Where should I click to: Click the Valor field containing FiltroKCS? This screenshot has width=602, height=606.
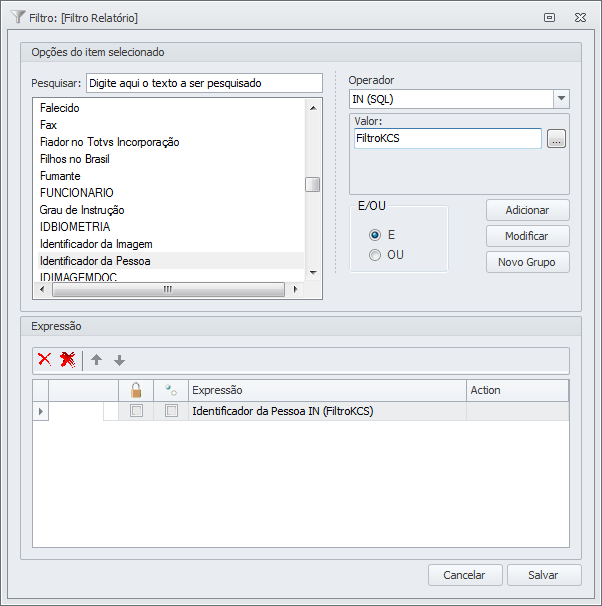(448, 138)
